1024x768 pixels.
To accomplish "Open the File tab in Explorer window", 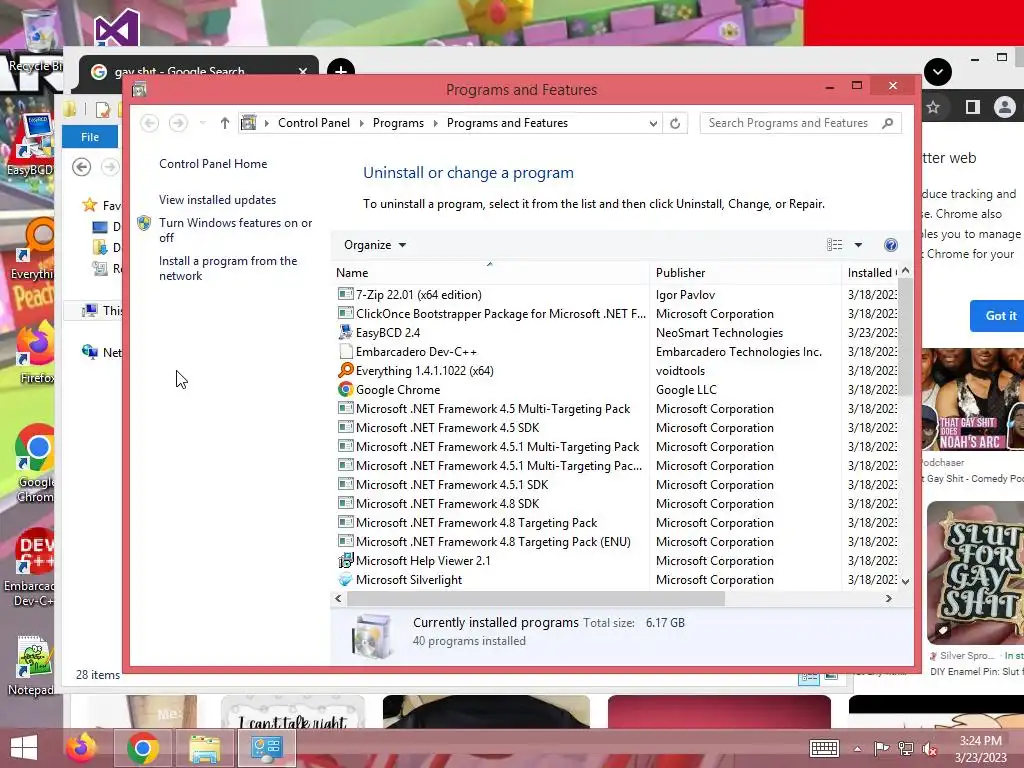I will click(x=90, y=136).
